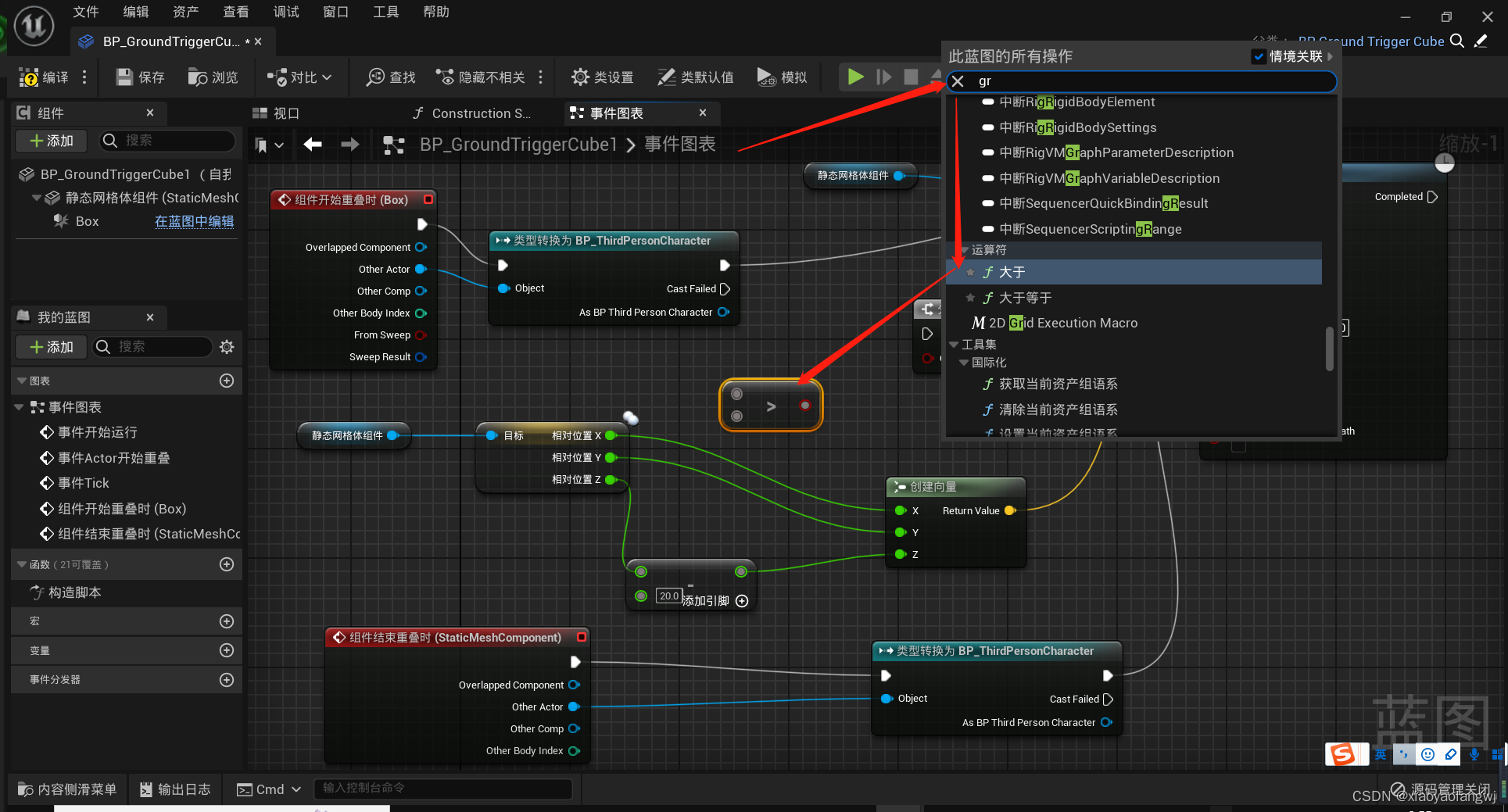Click the red Boolean output pin of greater node

coord(804,406)
